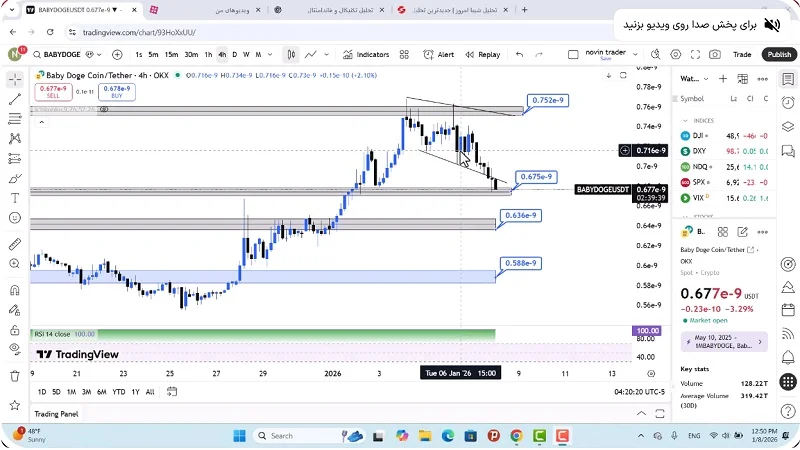The height and width of the screenshot is (450, 800).
Task: Select the ruler measure tool
Action: (14, 244)
